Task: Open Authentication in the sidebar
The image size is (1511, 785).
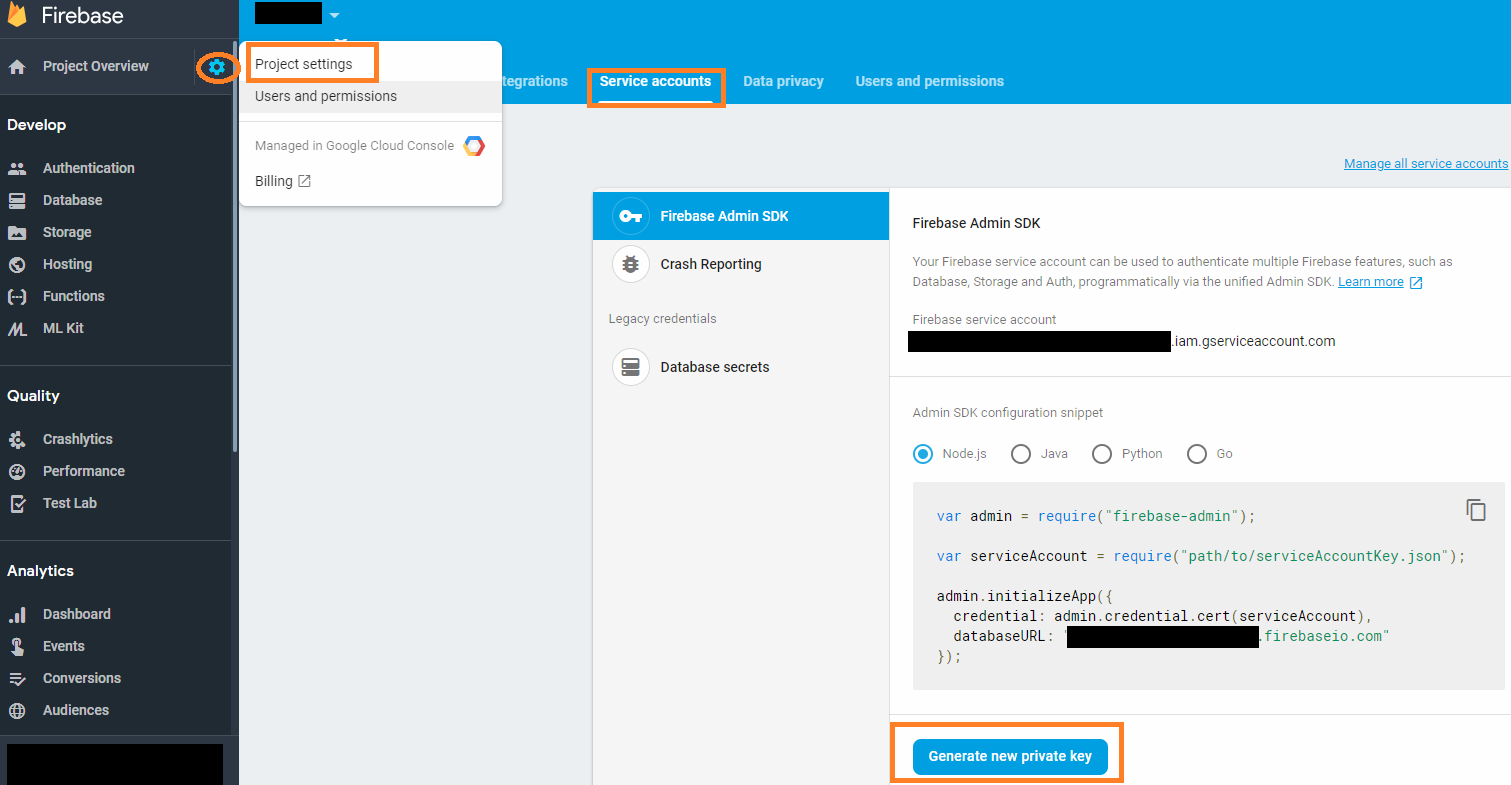Action: tap(88, 168)
